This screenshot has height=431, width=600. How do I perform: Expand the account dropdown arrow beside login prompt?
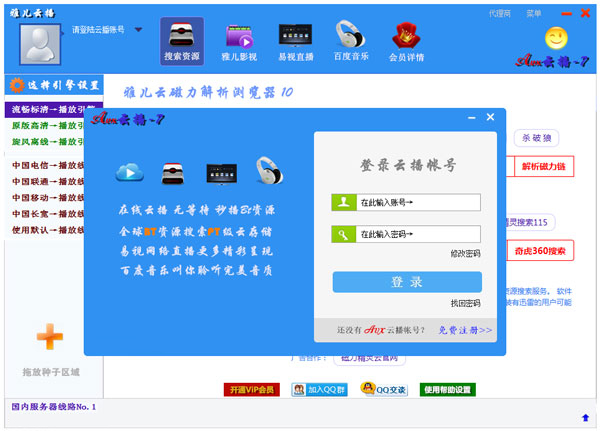(138, 30)
